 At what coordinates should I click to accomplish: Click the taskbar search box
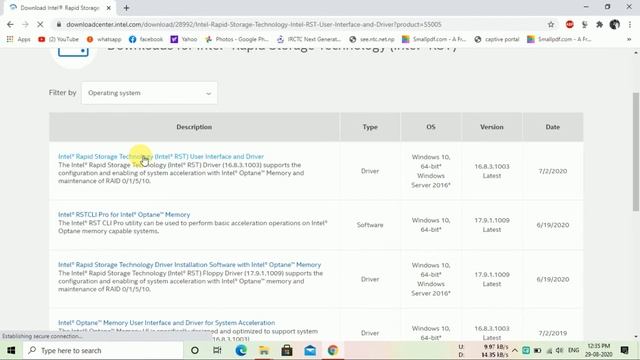(x=103, y=351)
